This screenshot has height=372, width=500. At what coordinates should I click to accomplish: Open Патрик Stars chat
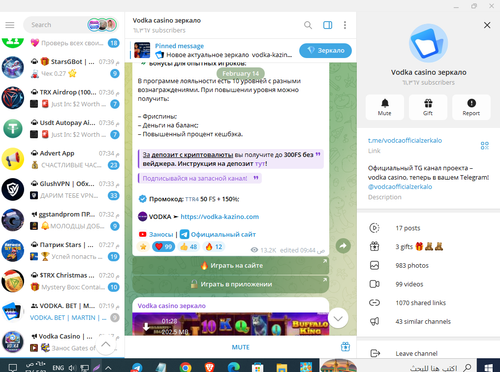click(x=62, y=250)
